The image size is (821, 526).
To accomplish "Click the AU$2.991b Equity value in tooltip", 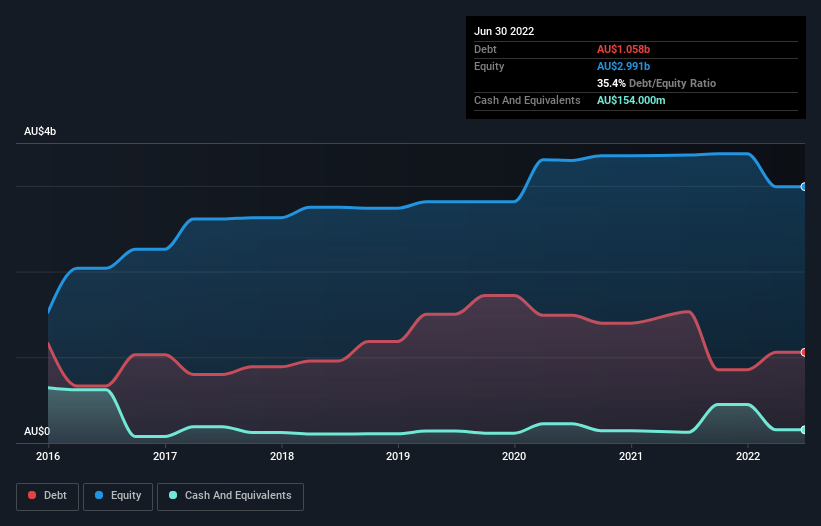I will [624, 66].
